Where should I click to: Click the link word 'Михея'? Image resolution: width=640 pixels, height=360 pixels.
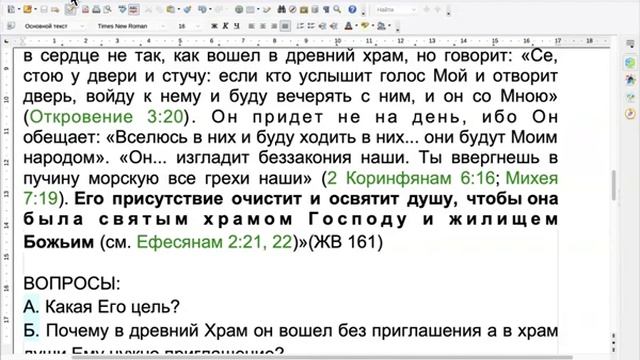(531, 178)
